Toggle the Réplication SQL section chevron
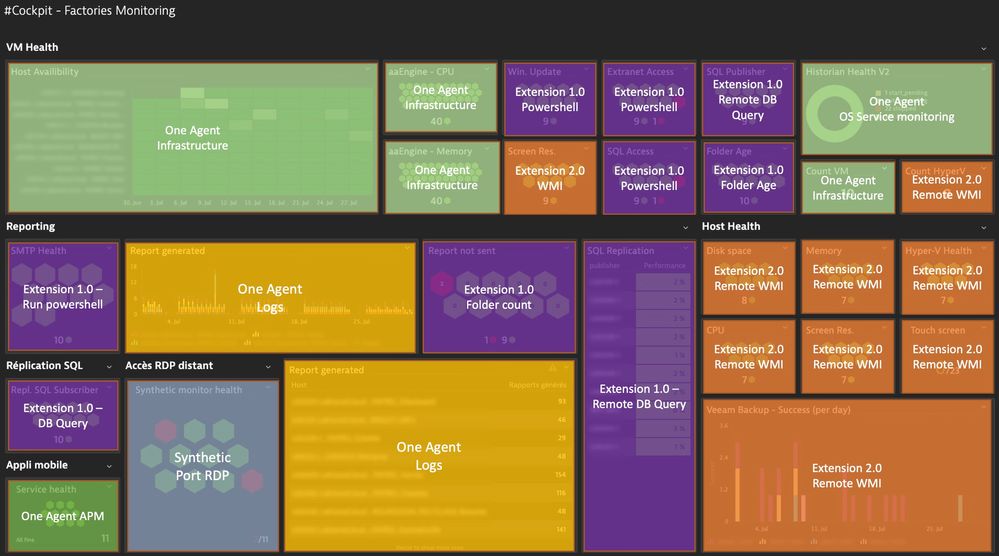The height and width of the screenshot is (556, 999). point(111,366)
